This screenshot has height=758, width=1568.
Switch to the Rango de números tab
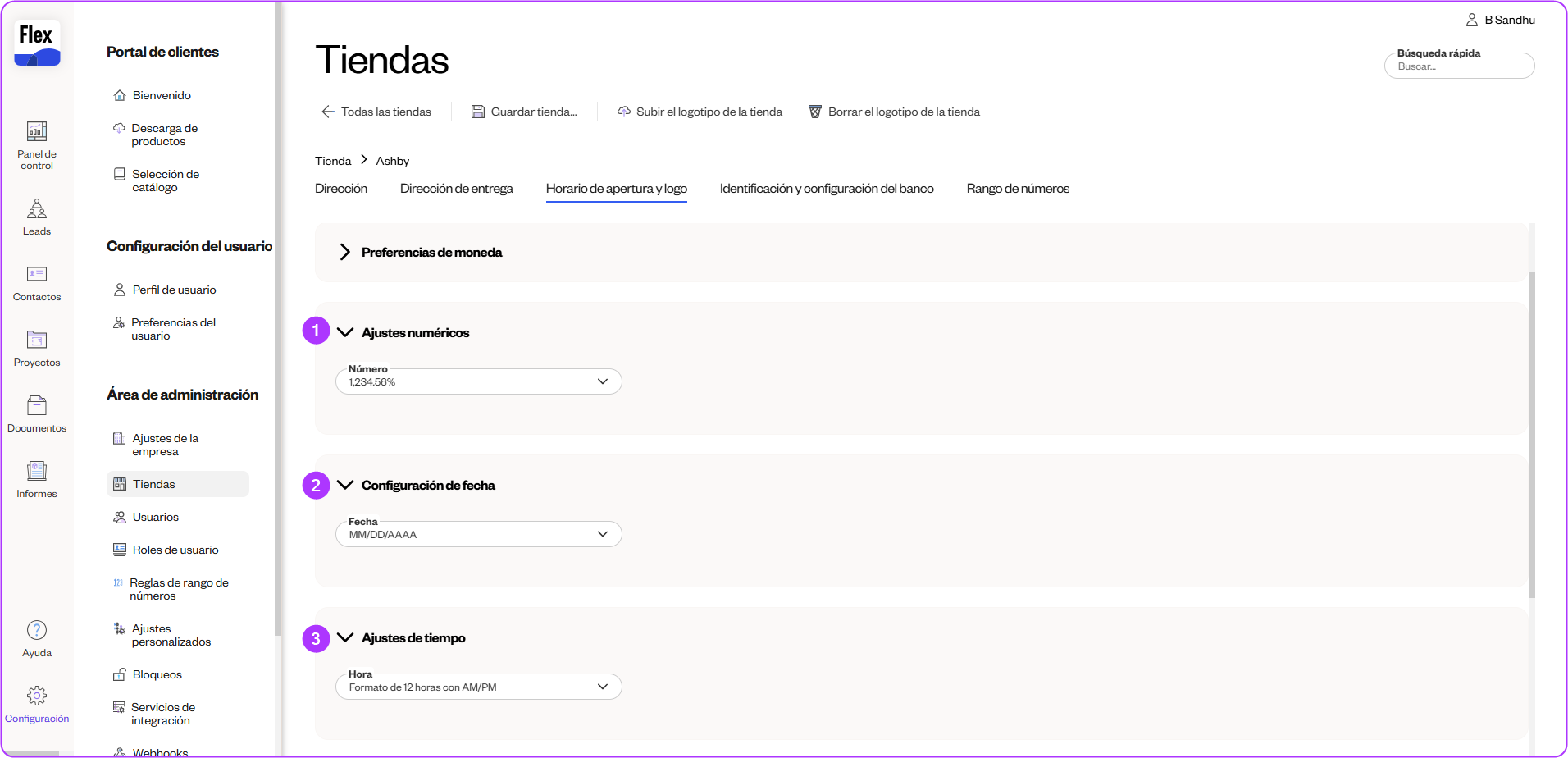[1017, 189]
